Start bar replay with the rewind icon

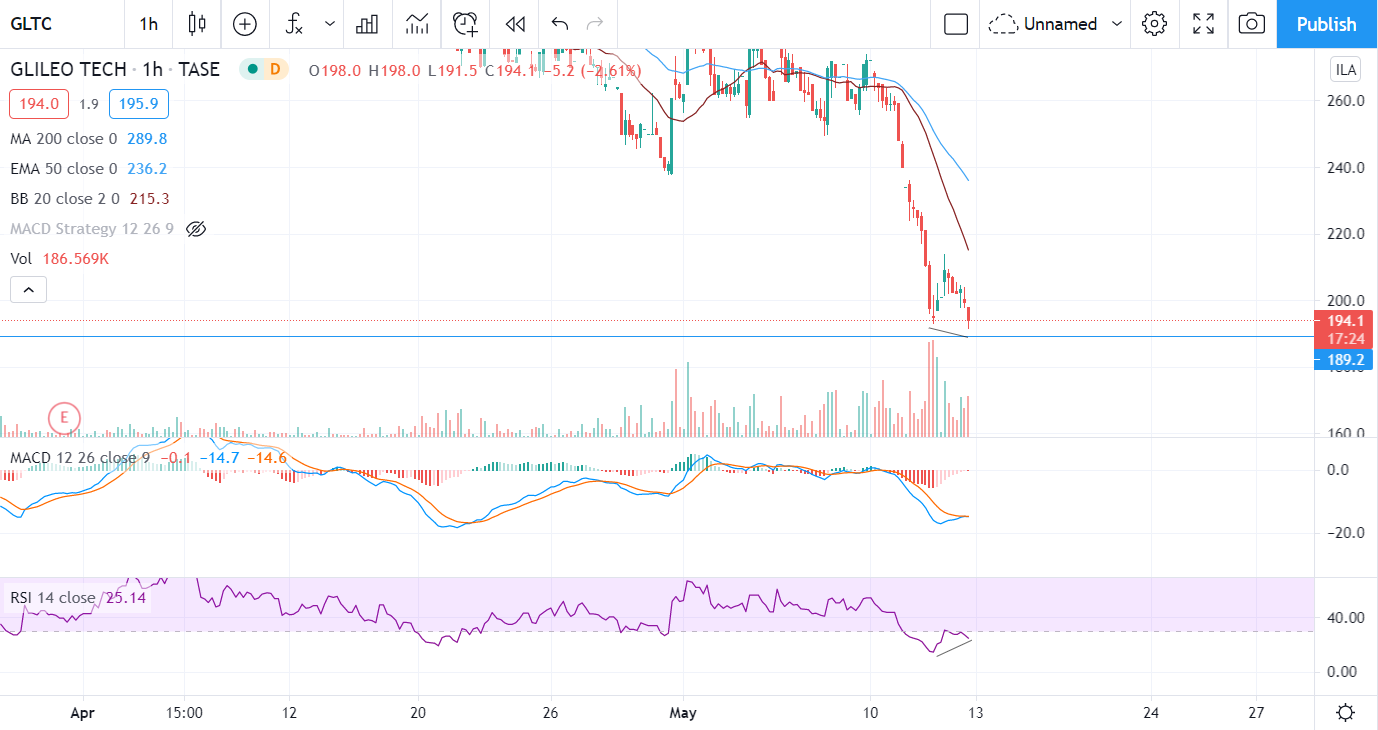click(515, 24)
